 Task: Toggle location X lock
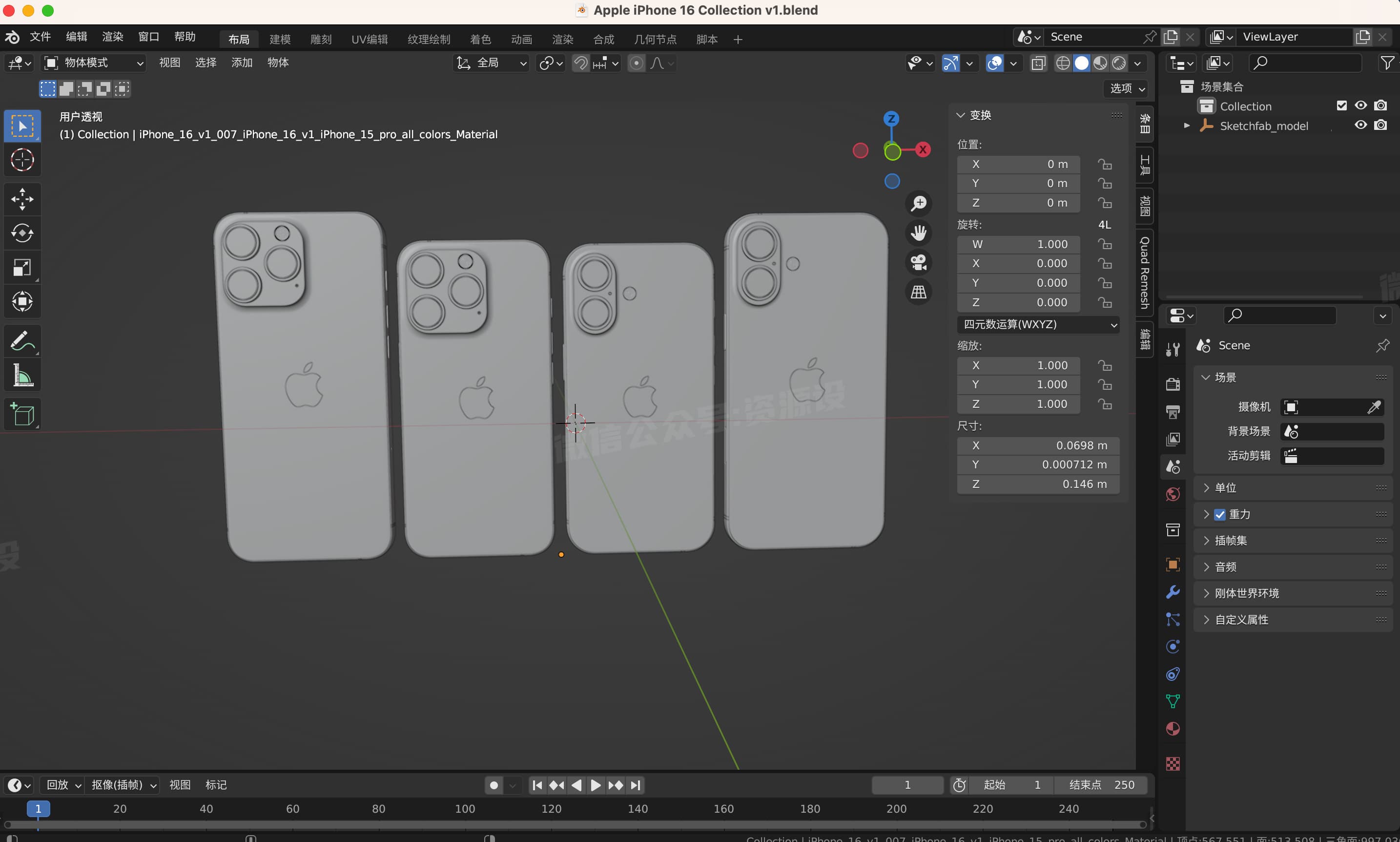1105,165
